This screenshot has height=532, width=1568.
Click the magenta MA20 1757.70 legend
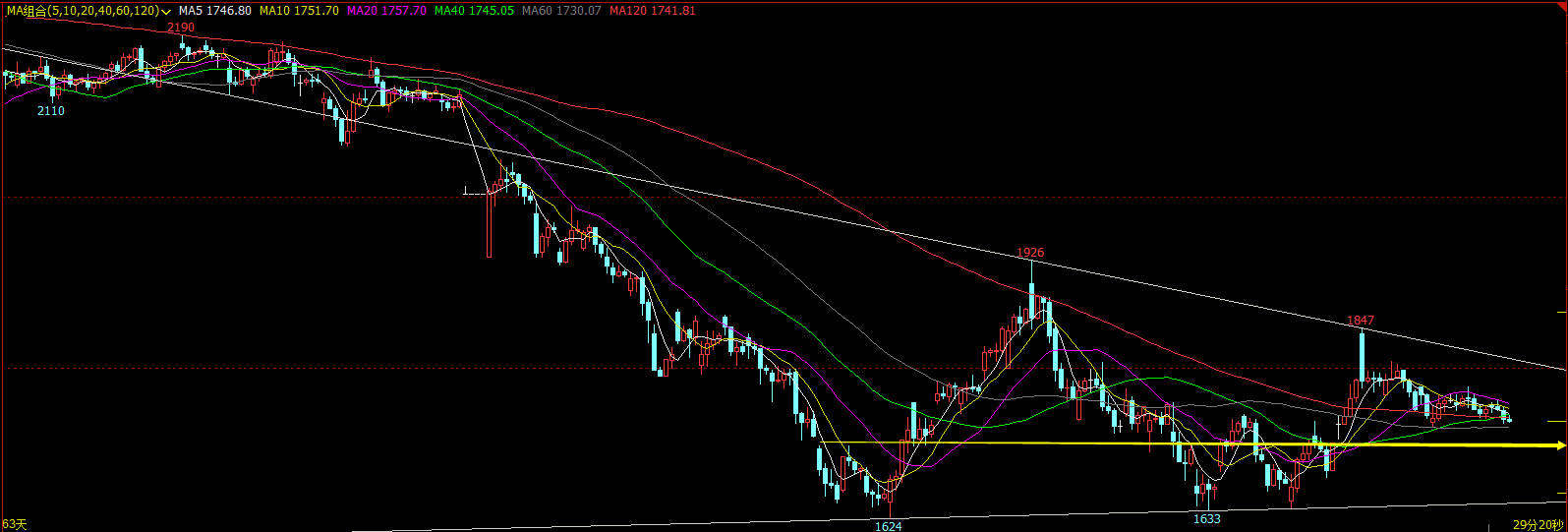click(x=386, y=11)
